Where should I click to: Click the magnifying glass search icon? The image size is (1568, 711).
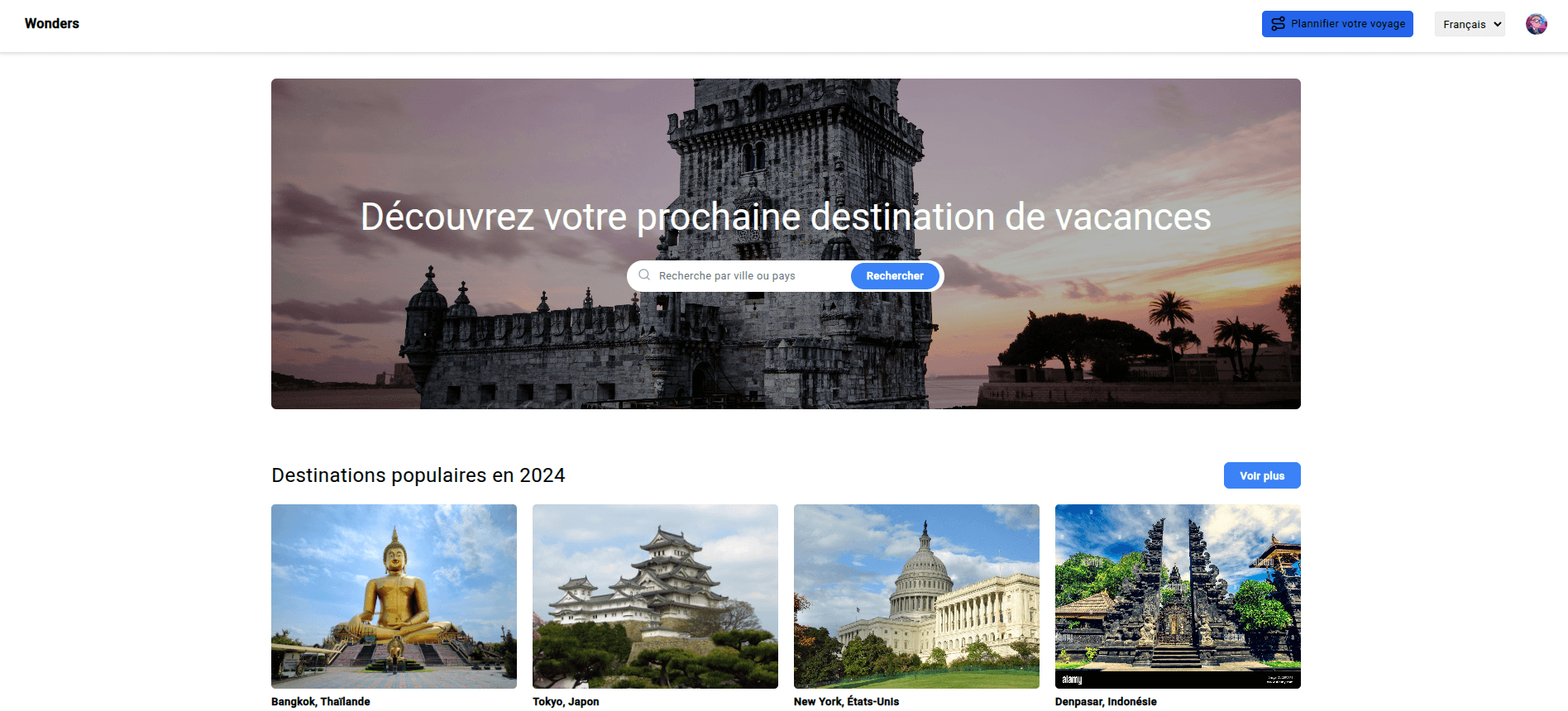[644, 275]
